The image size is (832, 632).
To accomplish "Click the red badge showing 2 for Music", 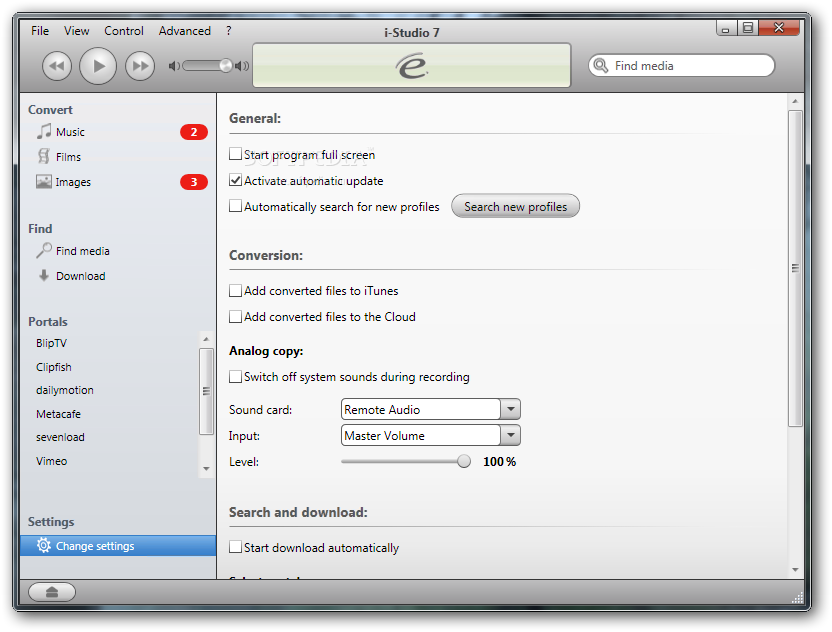I will (x=194, y=132).
